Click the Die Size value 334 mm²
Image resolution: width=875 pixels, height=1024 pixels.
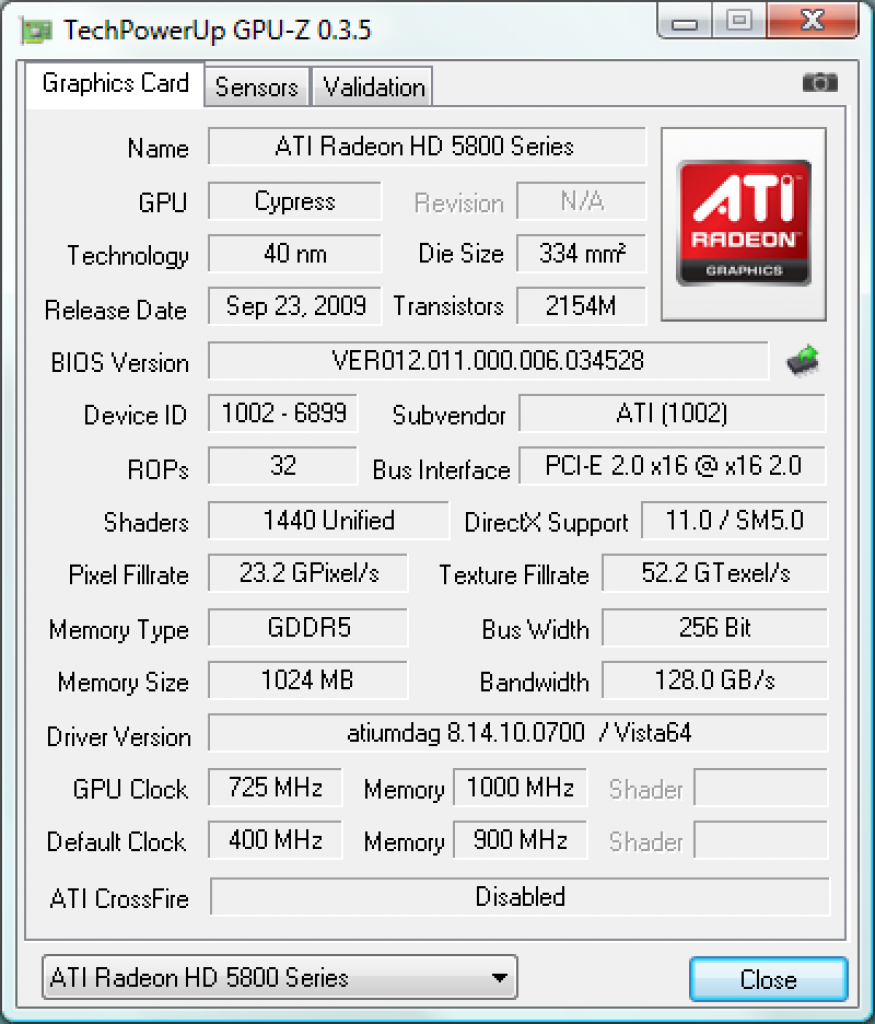581,253
